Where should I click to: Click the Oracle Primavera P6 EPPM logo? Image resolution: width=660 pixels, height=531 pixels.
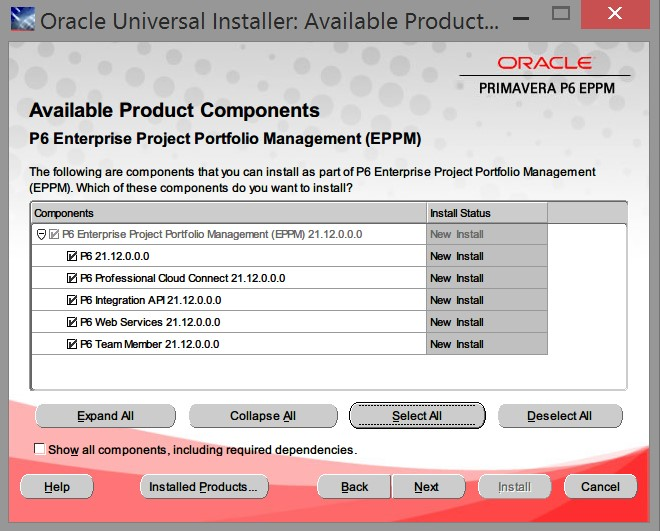point(546,75)
